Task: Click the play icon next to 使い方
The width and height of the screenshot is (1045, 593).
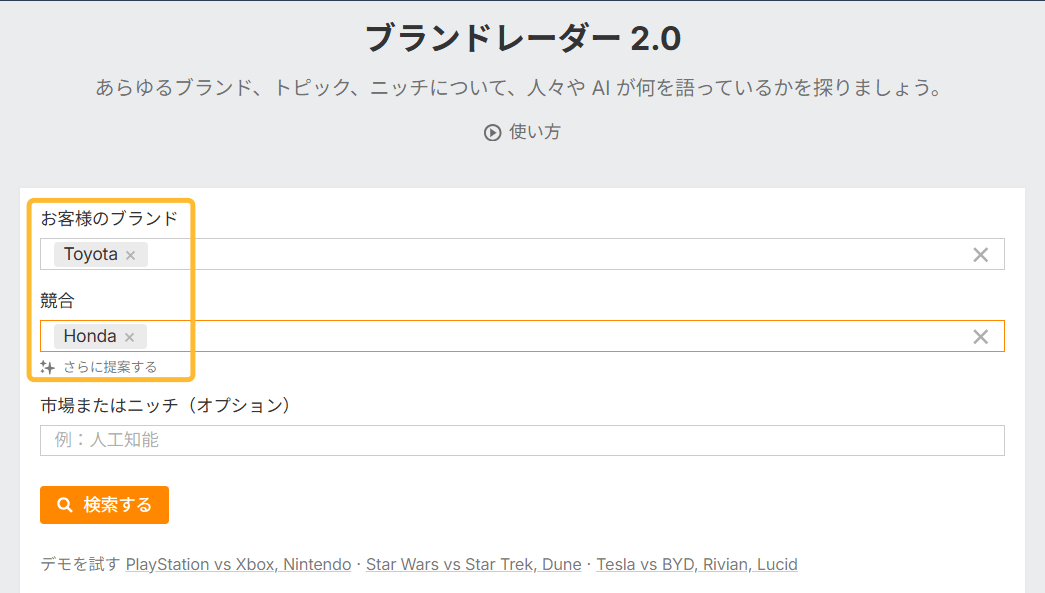Action: (491, 131)
